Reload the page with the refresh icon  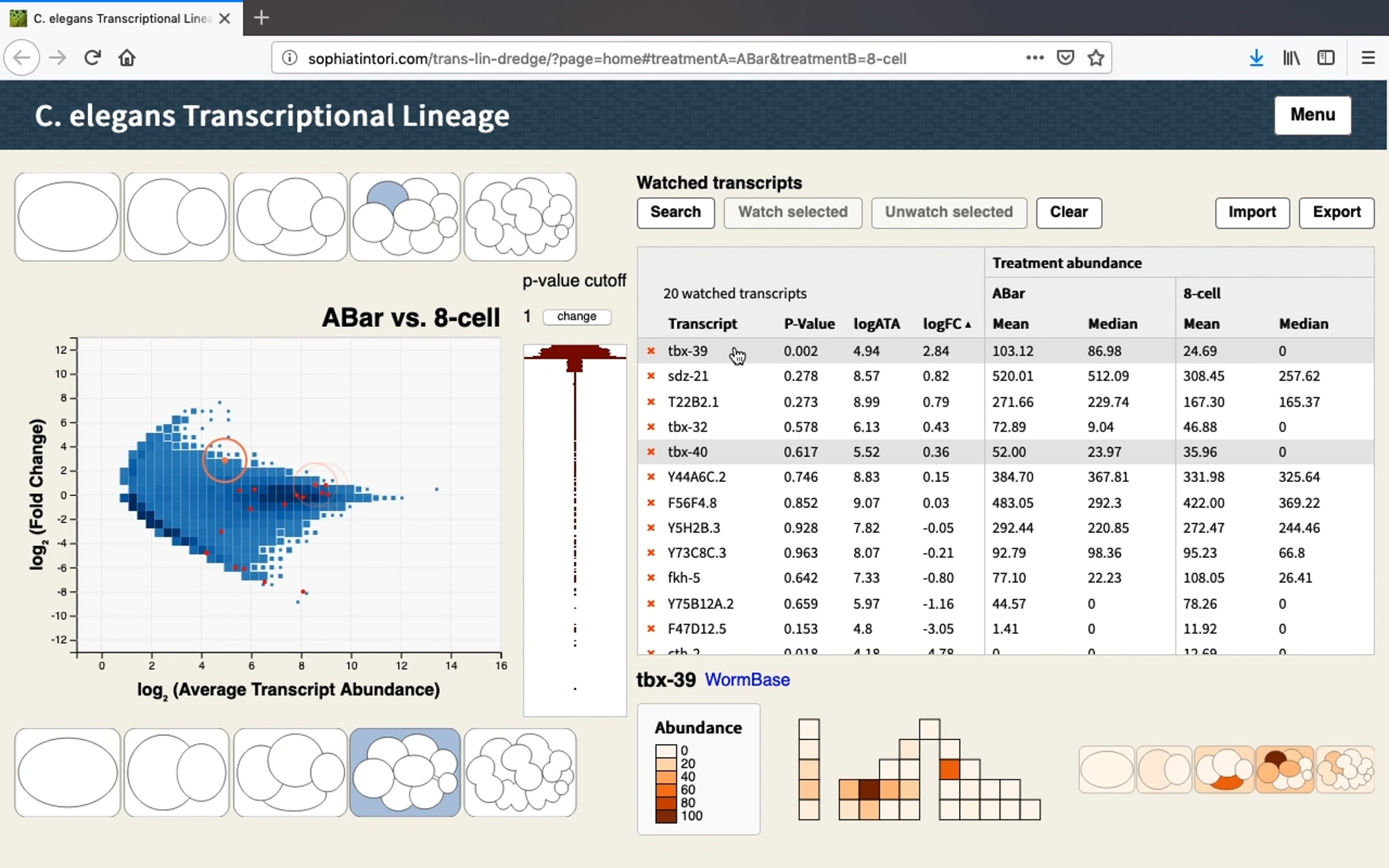point(93,58)
